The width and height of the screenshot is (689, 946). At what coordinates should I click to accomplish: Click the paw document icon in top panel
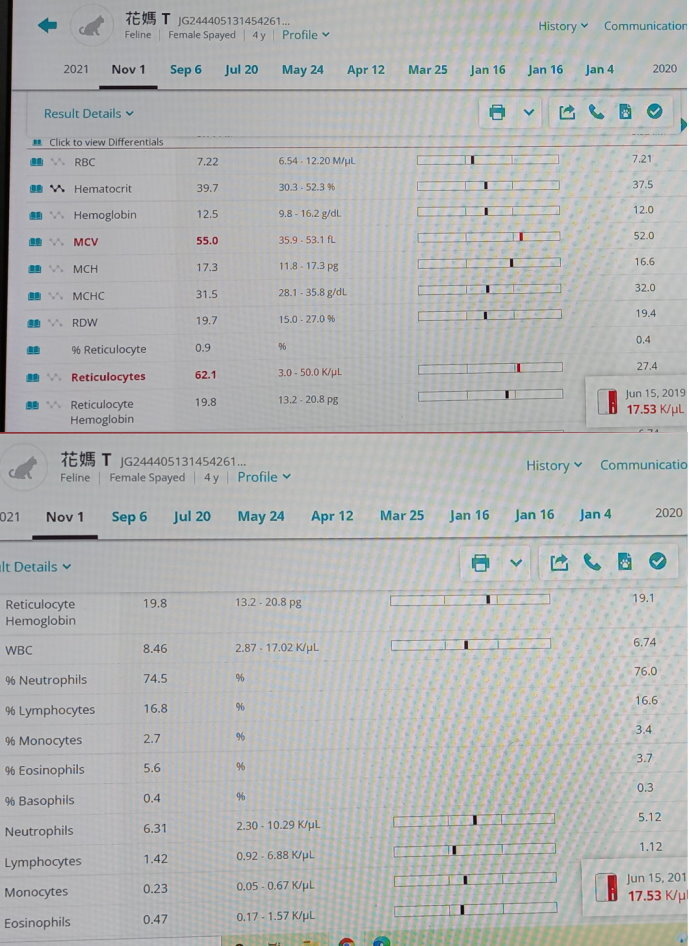tap(625, 112)
